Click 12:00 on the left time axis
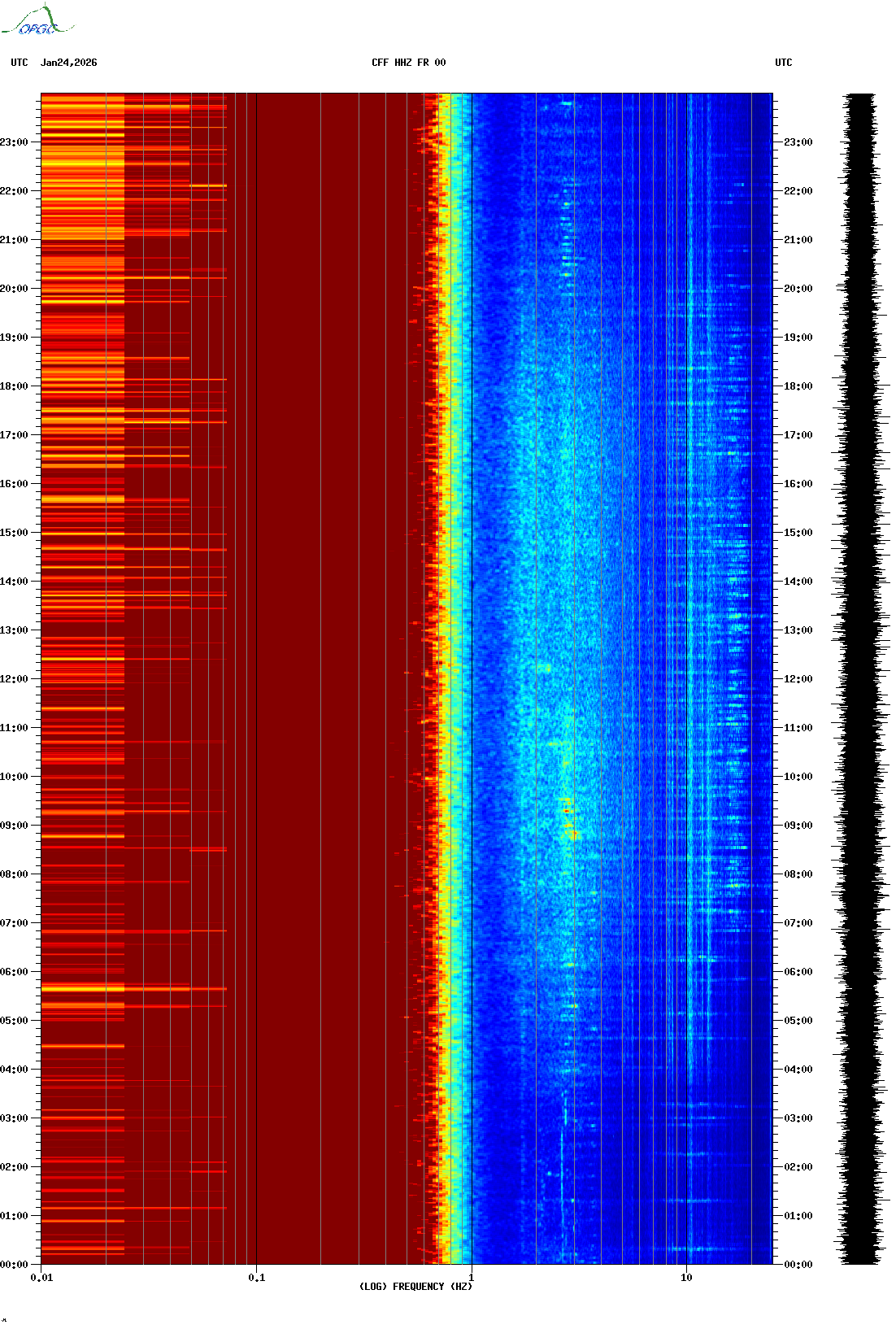896x1329 pixels. tap(14, 679)
